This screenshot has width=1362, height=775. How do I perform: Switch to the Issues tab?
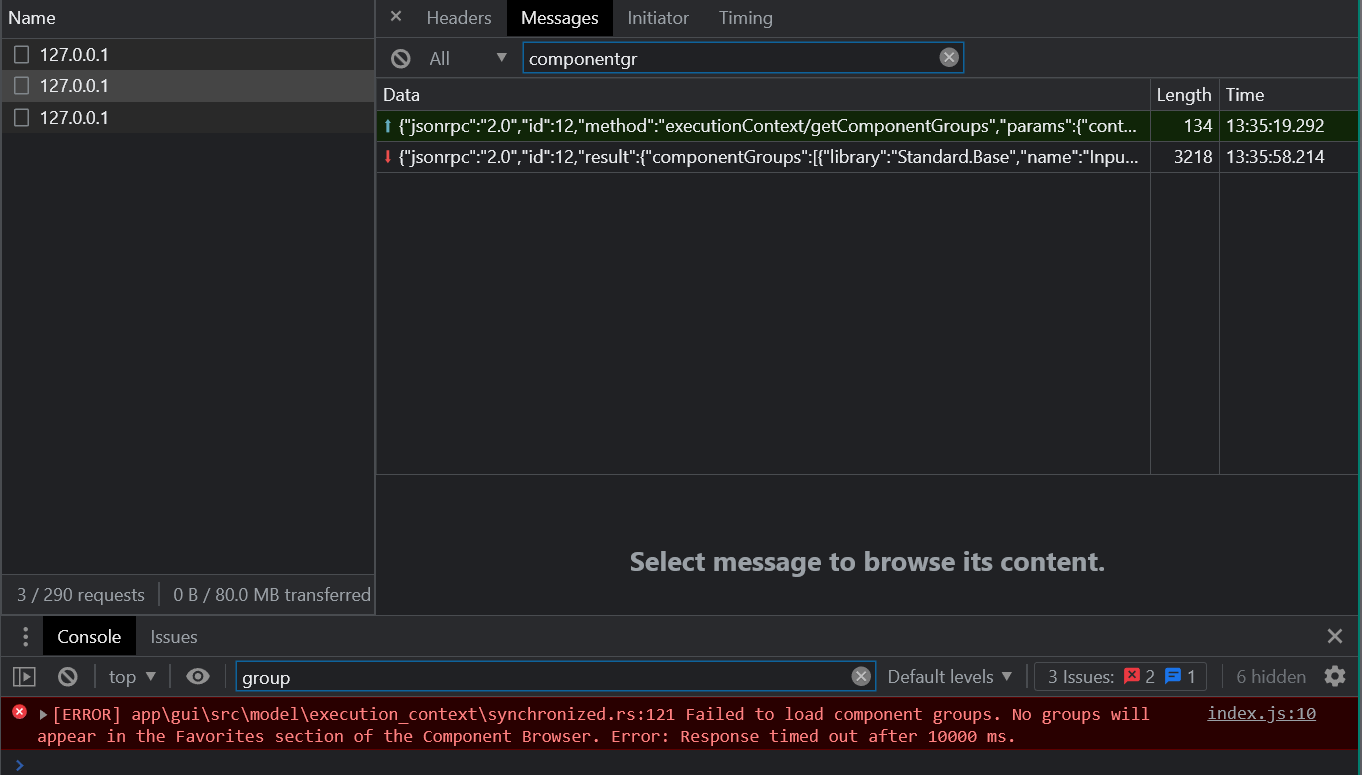(x=173, y=636)
